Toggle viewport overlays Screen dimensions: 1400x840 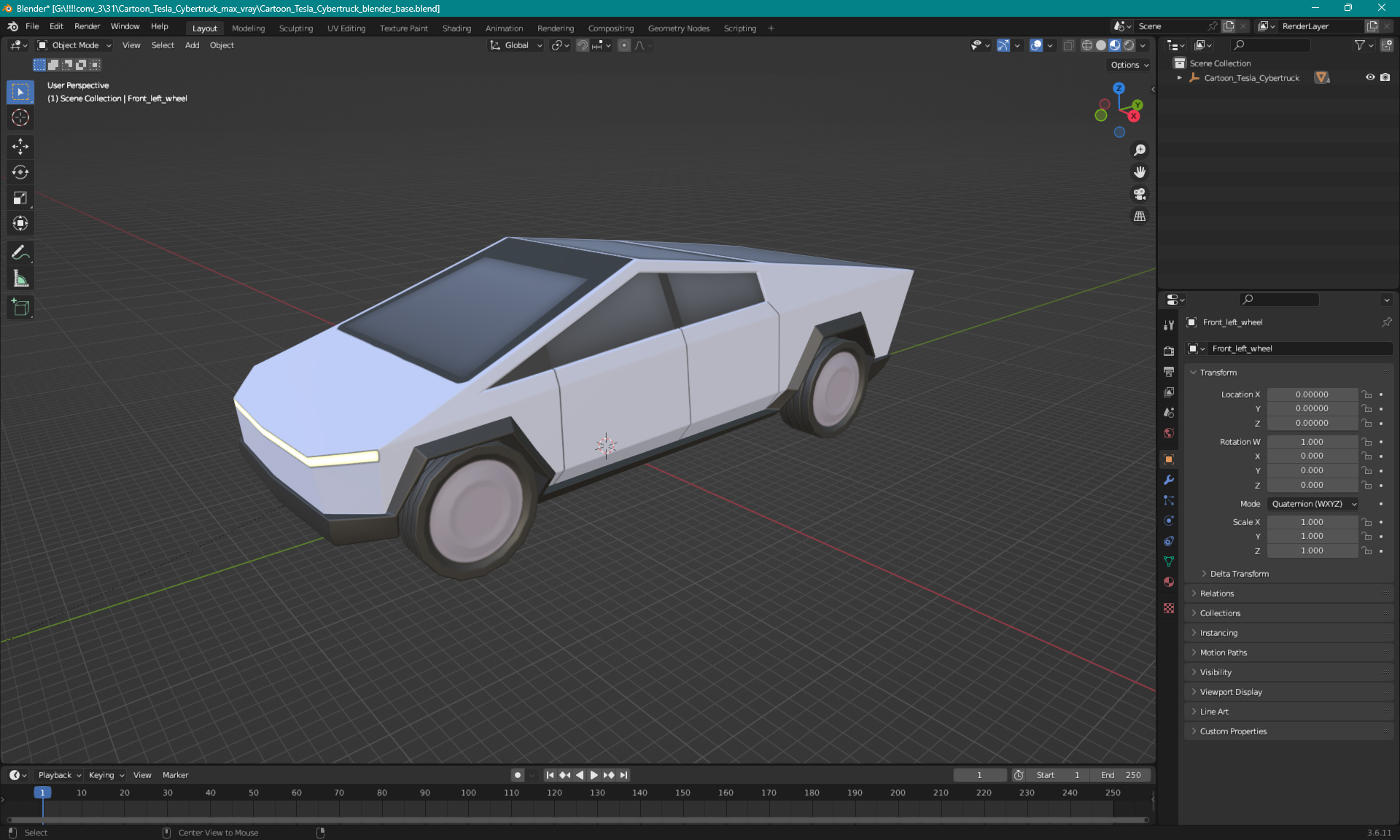1036,45
